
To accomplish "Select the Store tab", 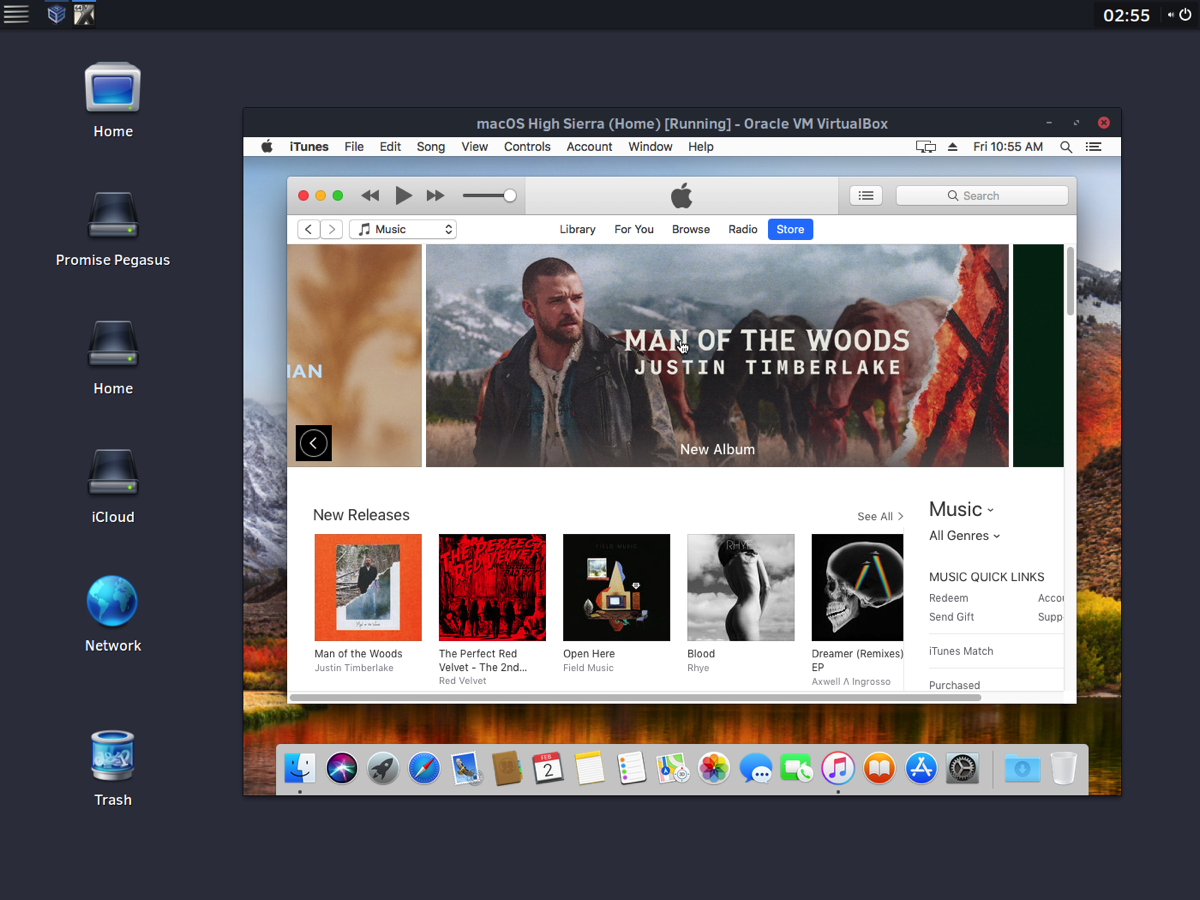I will click(x=790, y=229).
